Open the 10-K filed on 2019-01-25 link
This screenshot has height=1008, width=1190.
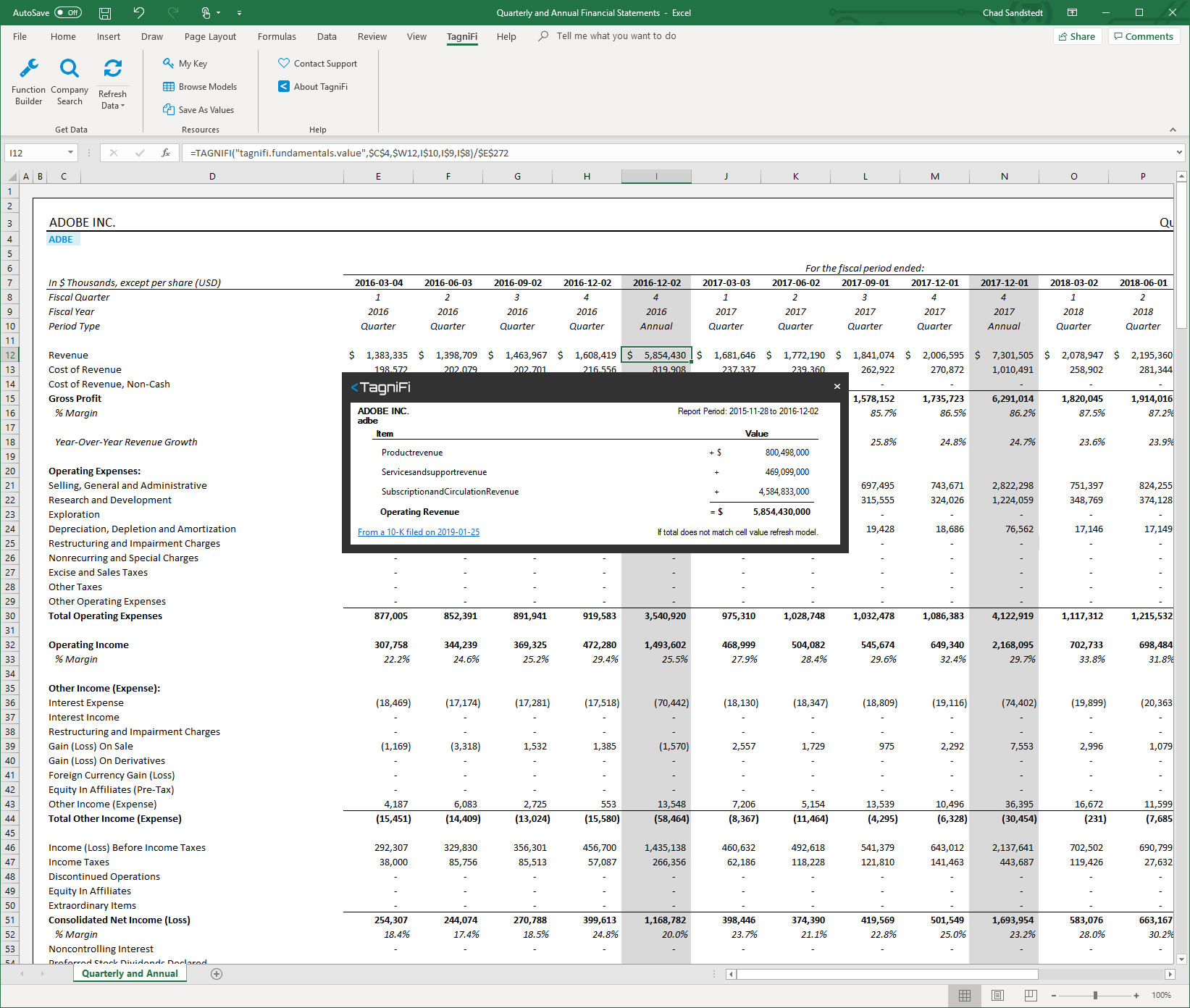419,532
